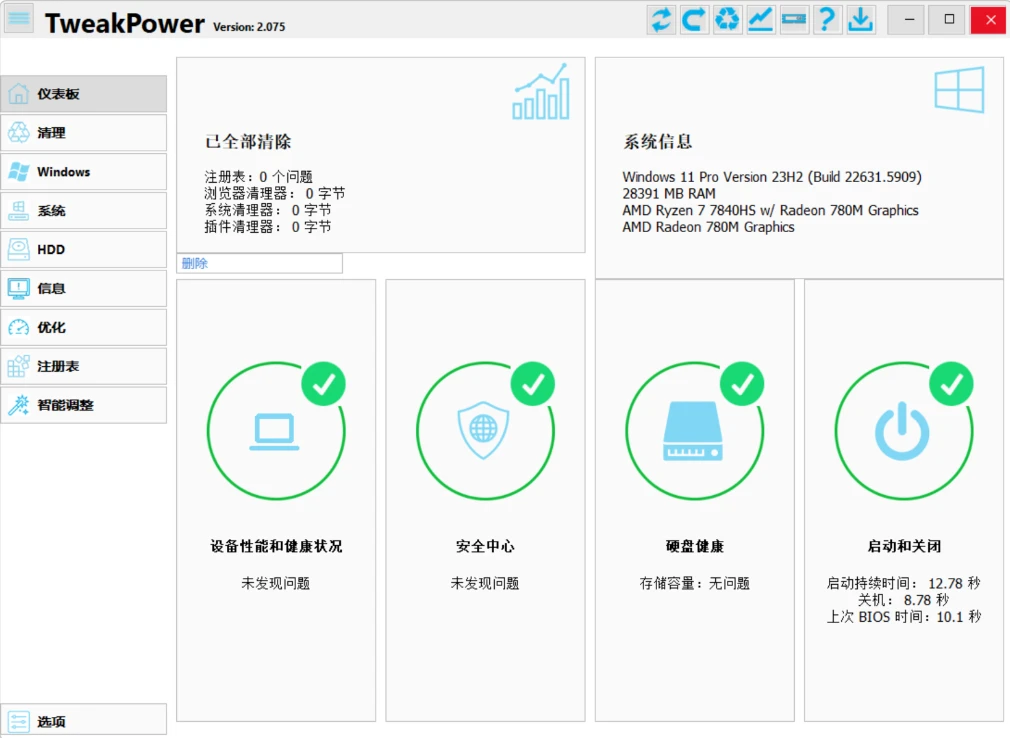
Task: Open the HDD sidebar section
Action: click(84, 250)
